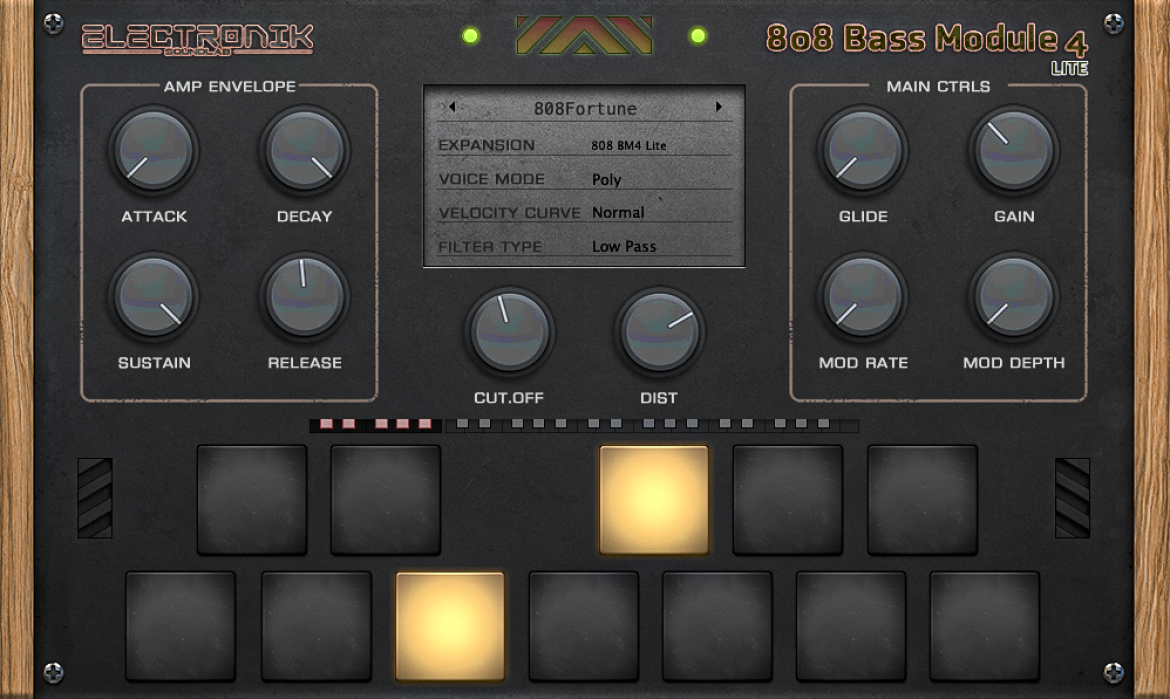Click the "MAIN CTRLS" section label
The width and height of the screenshot is (1170, 699).
[938, 87]
